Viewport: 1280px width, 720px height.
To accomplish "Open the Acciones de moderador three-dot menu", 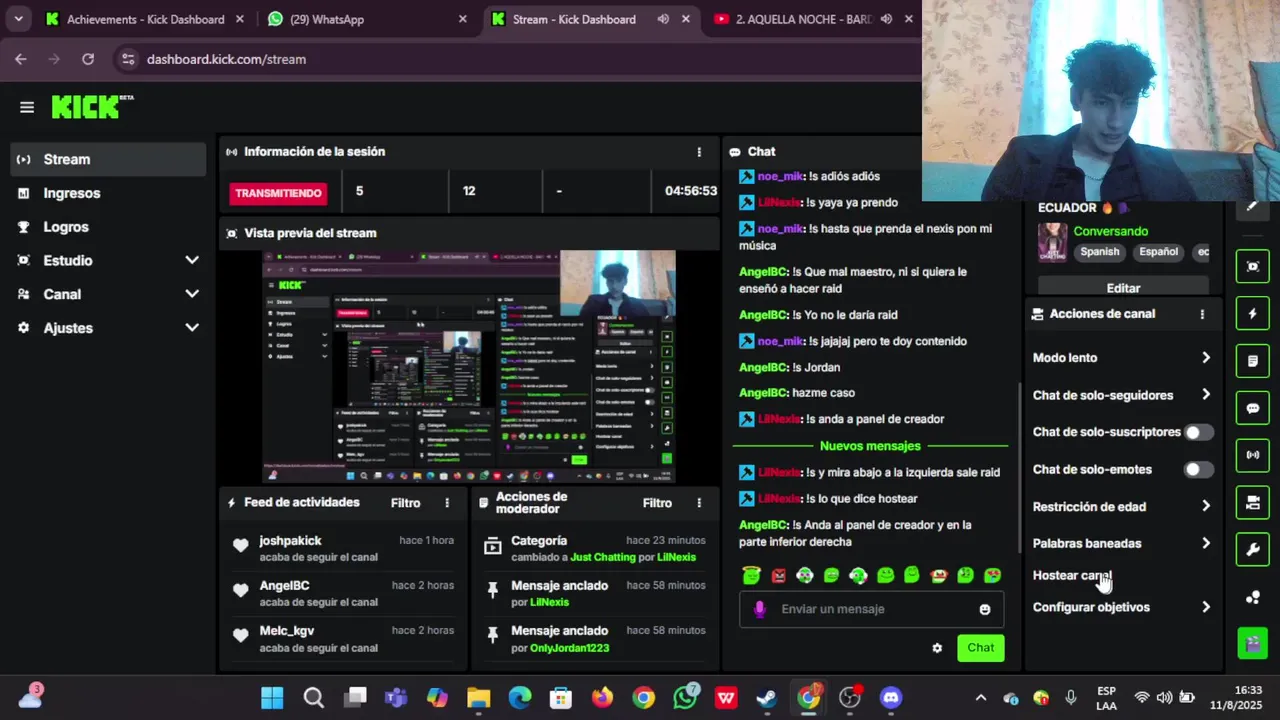I will tap(699, 503).
